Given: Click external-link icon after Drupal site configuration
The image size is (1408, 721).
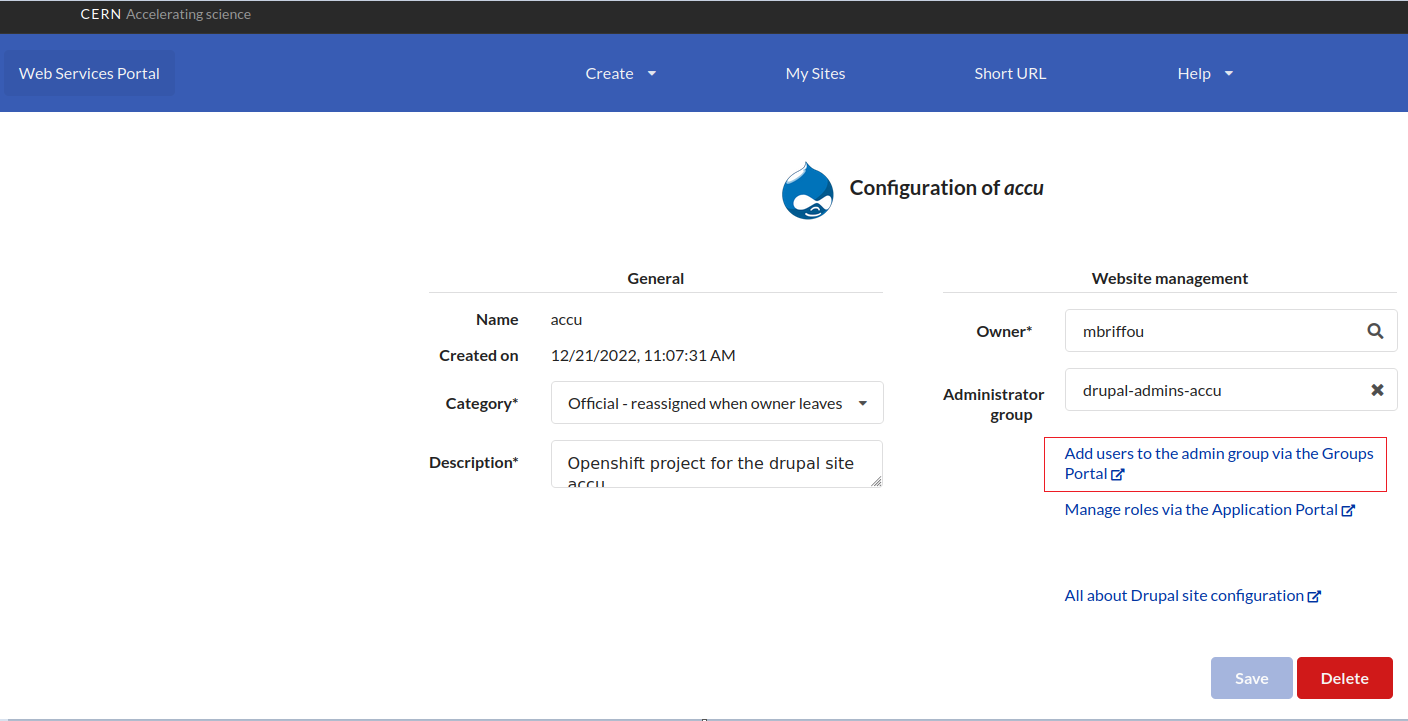Looking at the screenshot, I should click(1314, 596).
